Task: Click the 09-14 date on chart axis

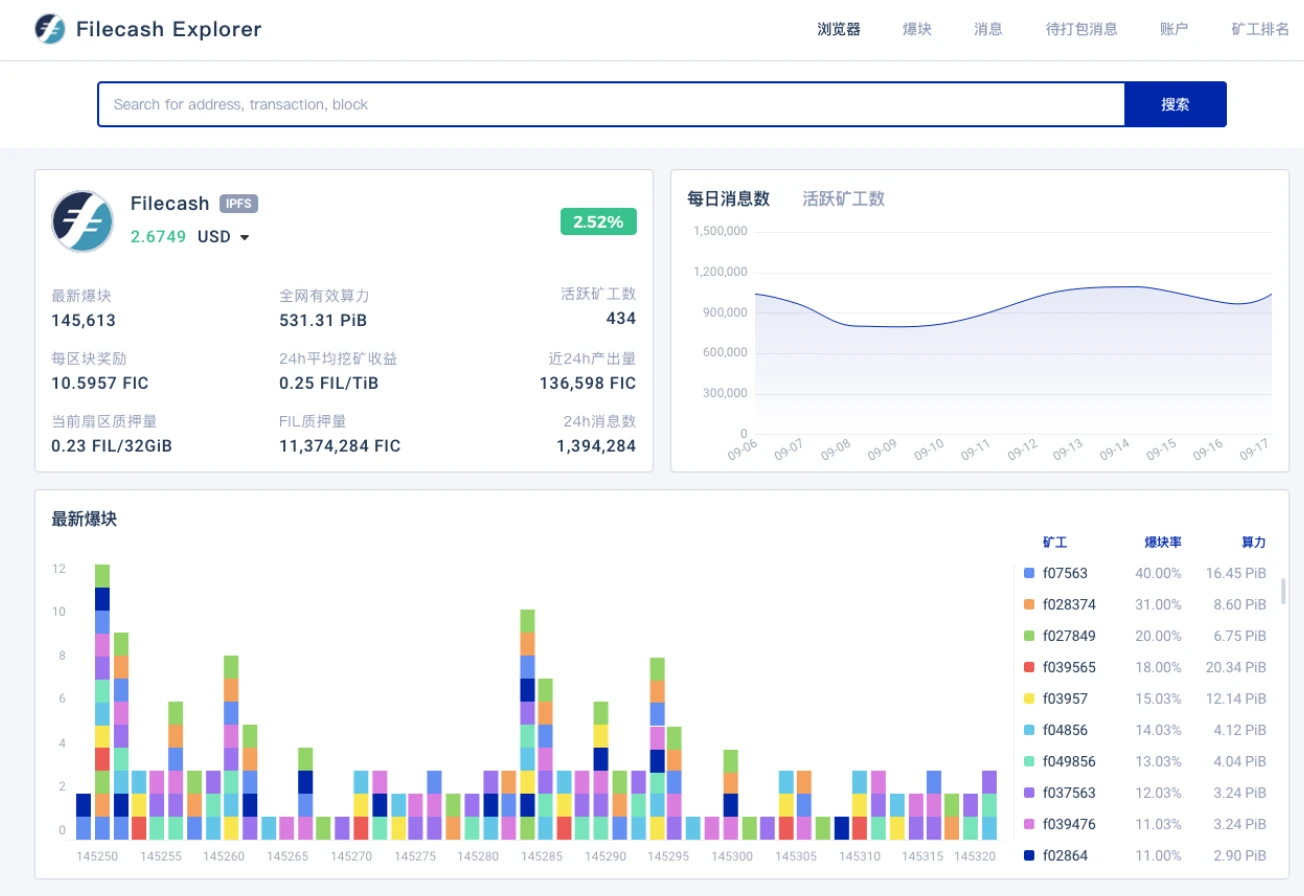Action: 1114,450
